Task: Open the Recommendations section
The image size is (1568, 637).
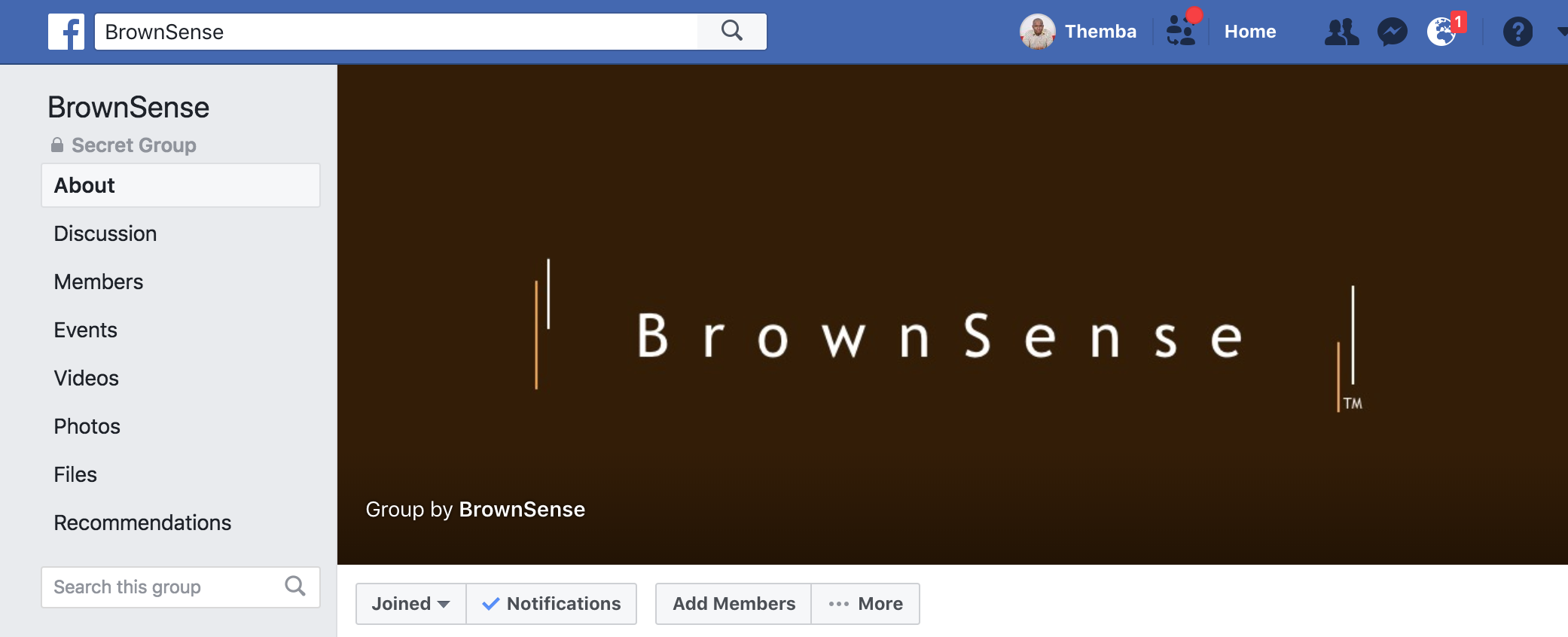Action: point(142,523)
